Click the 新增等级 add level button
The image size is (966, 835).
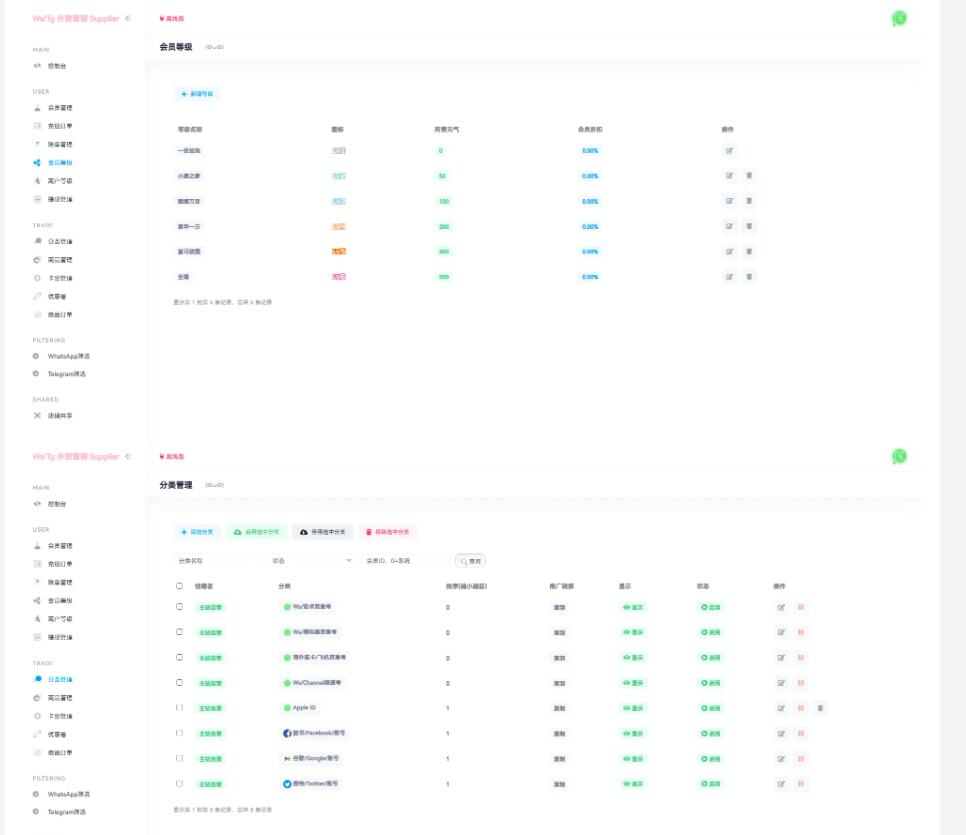197,94
